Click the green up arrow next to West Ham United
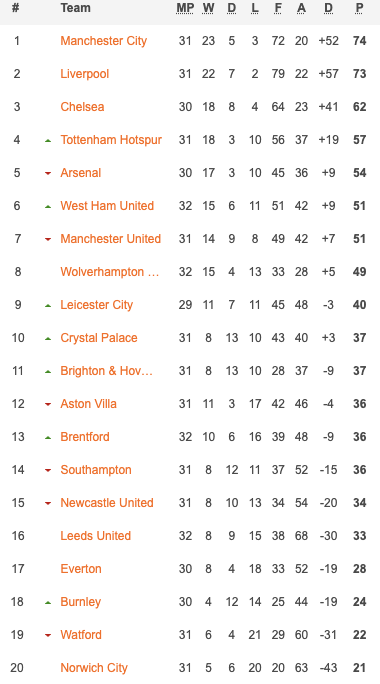The image size is (380, 684). [x=48, y=206]
